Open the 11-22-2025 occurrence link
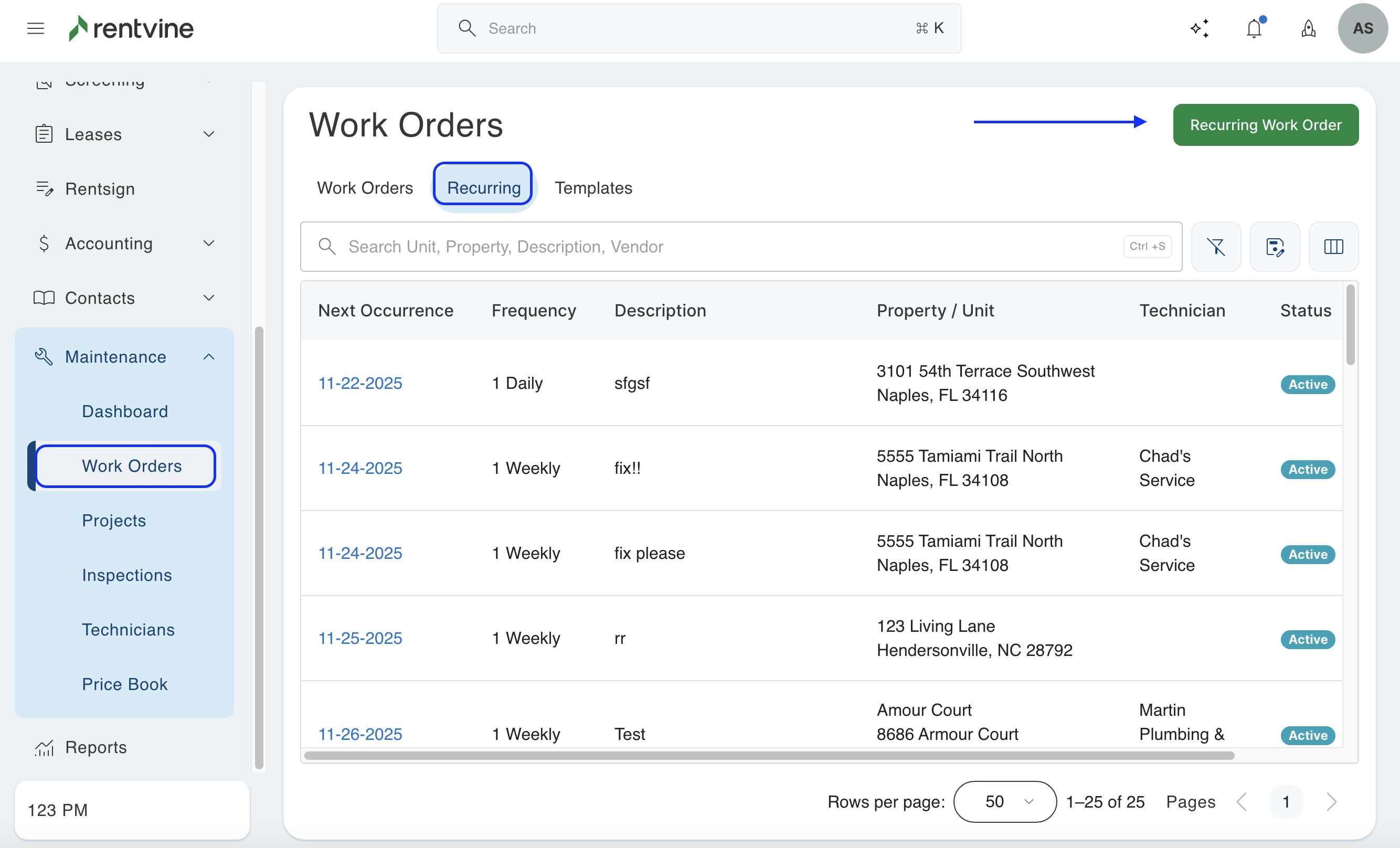Image resolution: width=1400 pixels, height=848 pixels. (x=359, y=383)
